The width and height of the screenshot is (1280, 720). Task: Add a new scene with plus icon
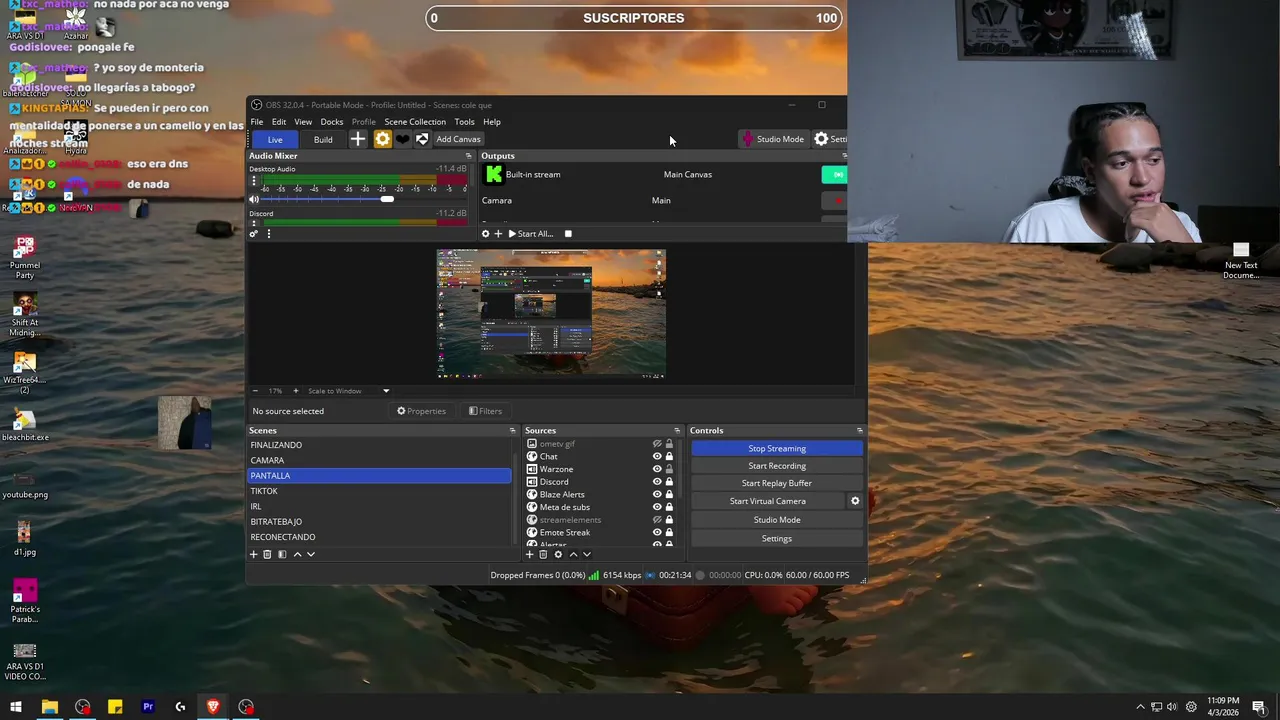(253, 554)
